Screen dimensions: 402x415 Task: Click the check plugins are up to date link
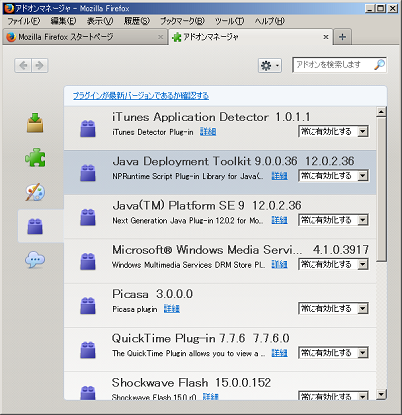tap(141, 96)
